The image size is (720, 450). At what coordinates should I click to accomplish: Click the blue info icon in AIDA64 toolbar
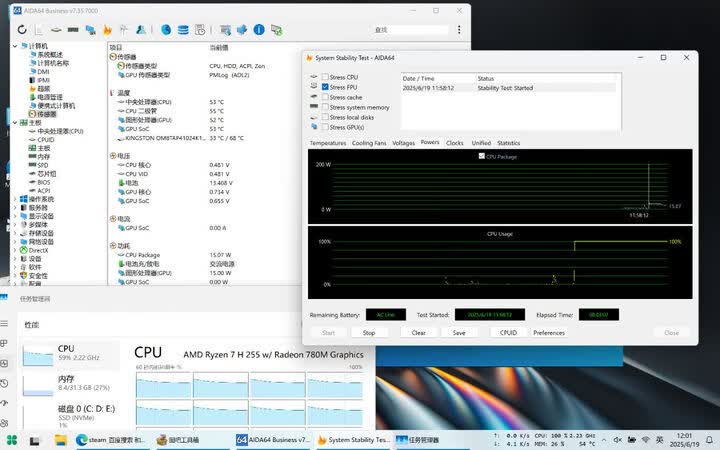coord(259,30)
